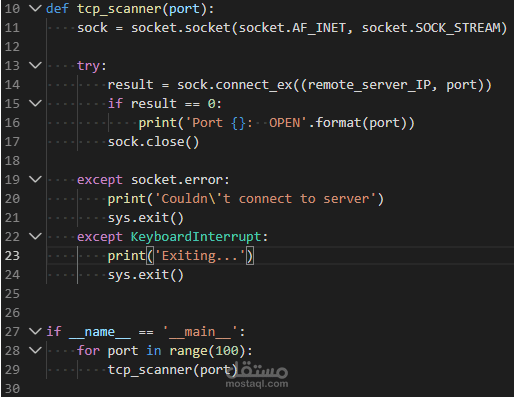Click the 'tcp_scanner(port)' call on line 29
This screenshot has width=514, height=397.
coord(173,370)
